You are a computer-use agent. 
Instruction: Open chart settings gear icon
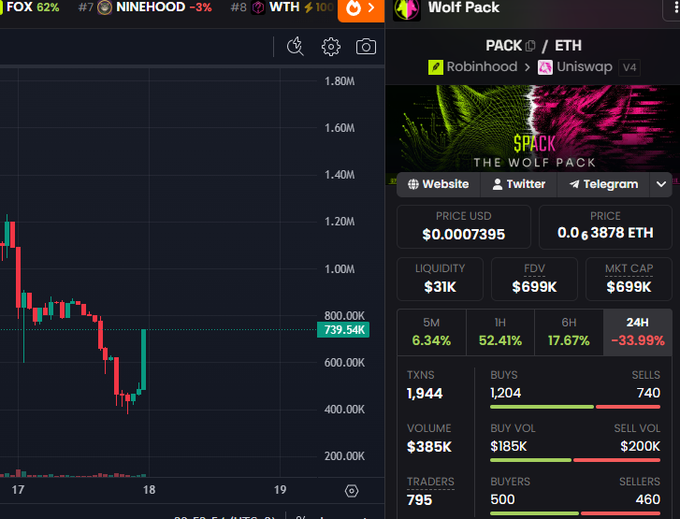coord(331,46)
